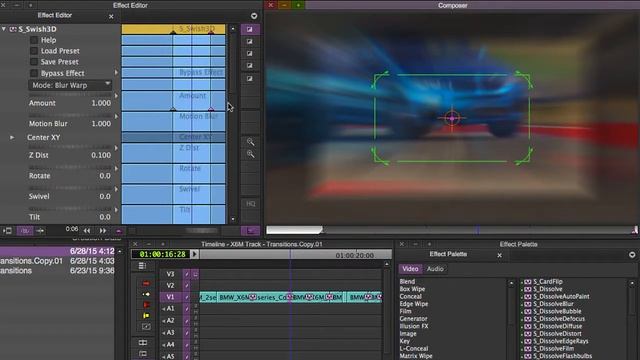Click the fast-forward keyframe button in Effect Editor
Image resolution: width=640 pixels, height=360 pixels.
[x=102, y=231]
